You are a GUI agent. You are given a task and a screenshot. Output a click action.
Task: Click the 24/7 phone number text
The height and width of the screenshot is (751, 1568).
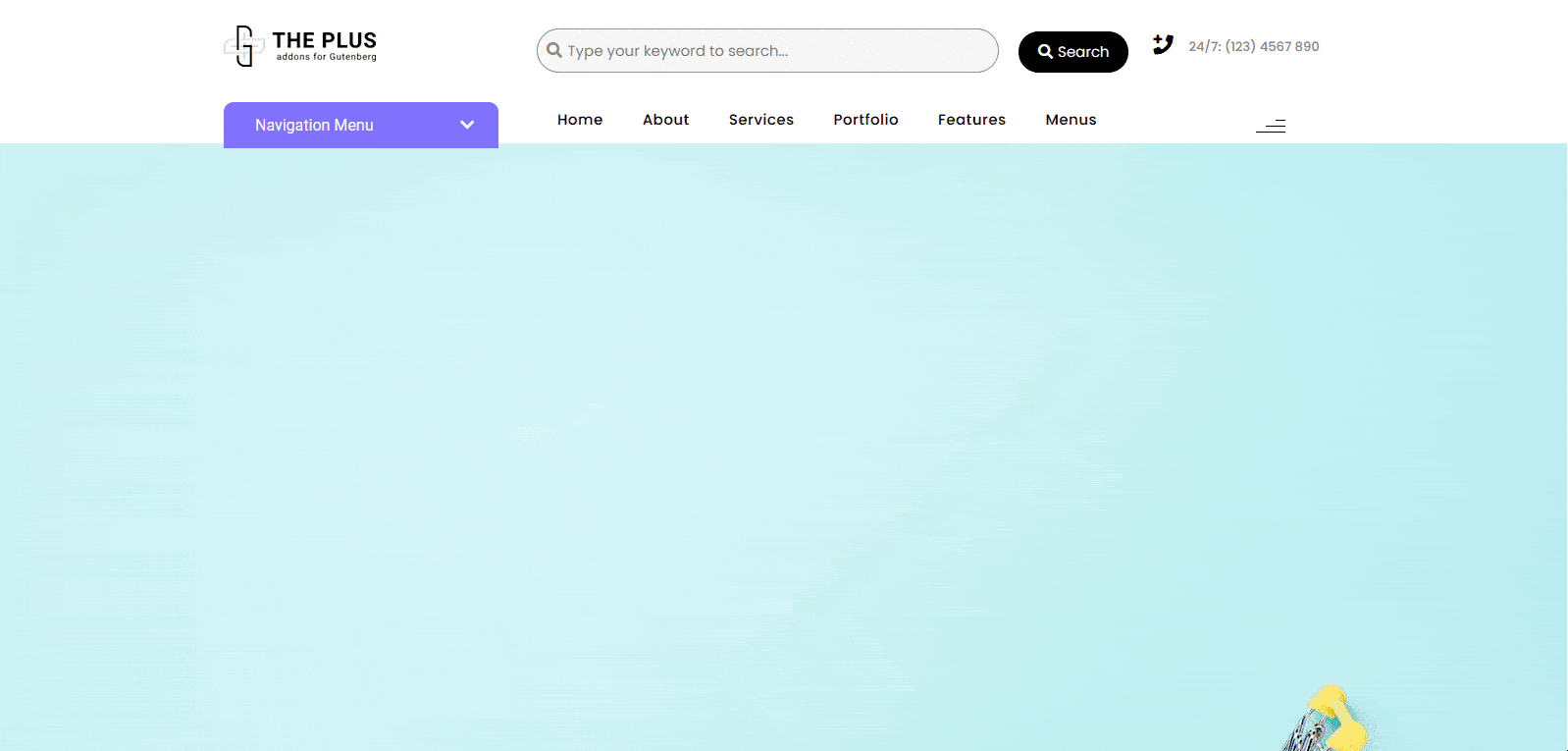tap(1253, 46)
